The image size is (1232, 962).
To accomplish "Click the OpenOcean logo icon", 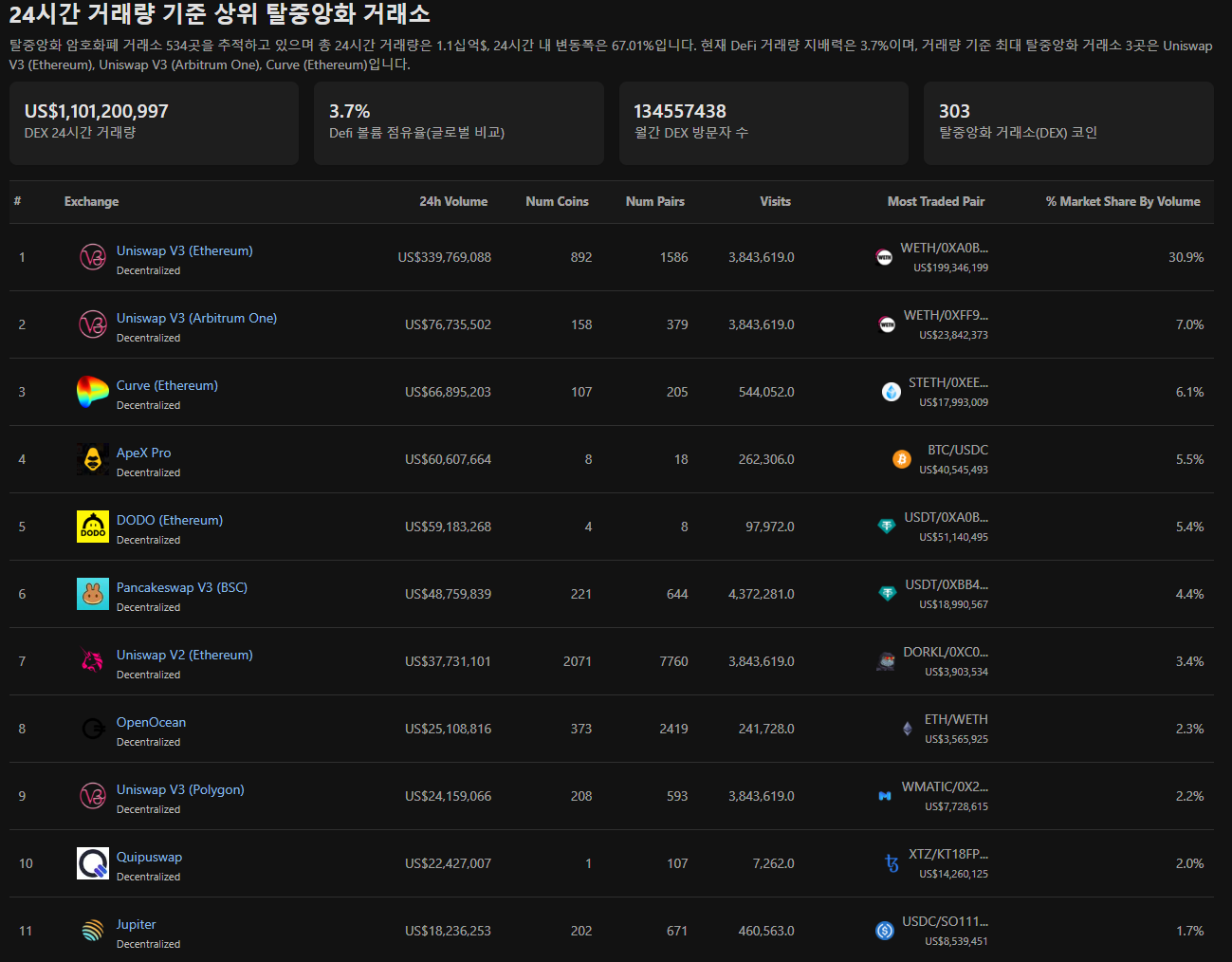I will coord(93,729).
